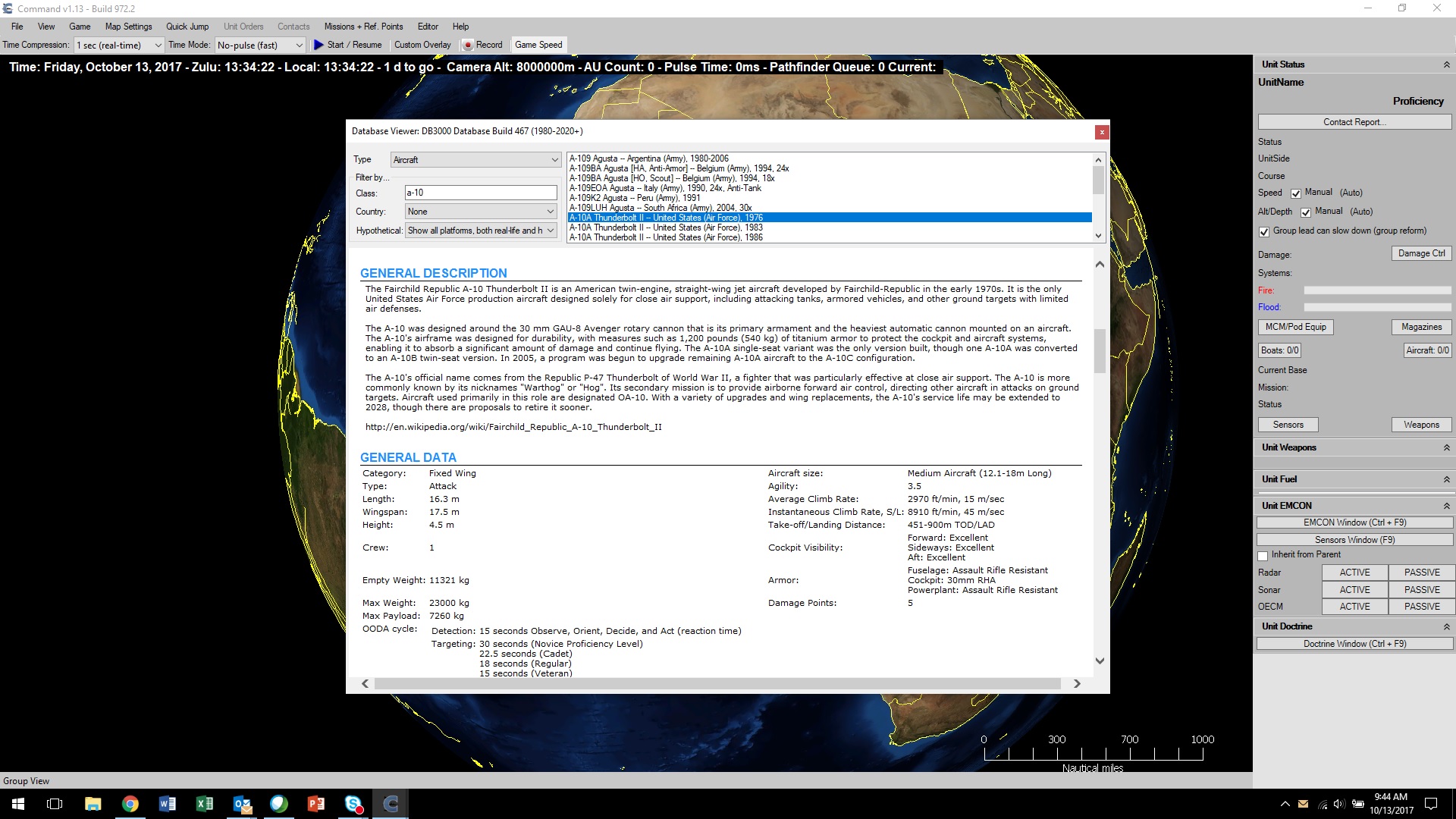Open Chrome from the taskbar
This screenshot has width=1456, height=819.
[x=130, y=804]
